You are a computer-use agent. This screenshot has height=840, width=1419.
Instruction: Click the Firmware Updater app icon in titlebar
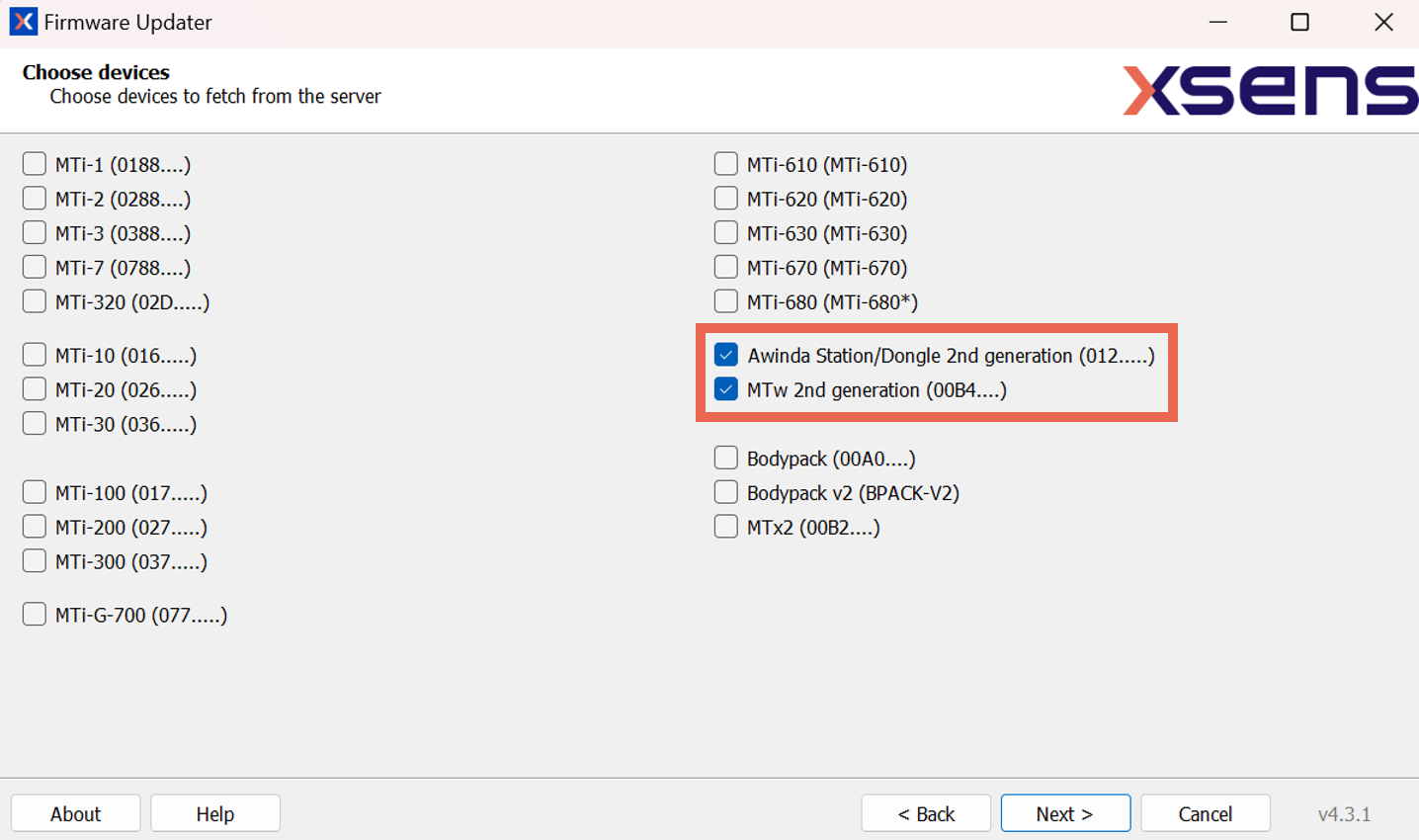(20, 21)
